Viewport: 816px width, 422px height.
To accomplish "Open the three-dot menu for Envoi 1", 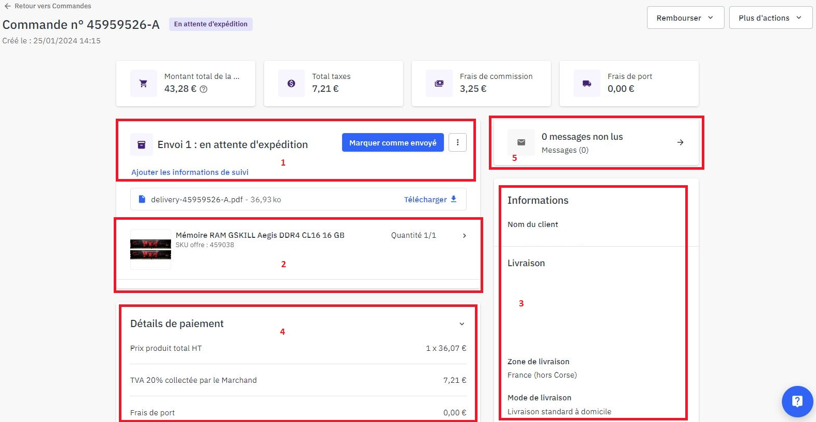I will pos(457,143).
